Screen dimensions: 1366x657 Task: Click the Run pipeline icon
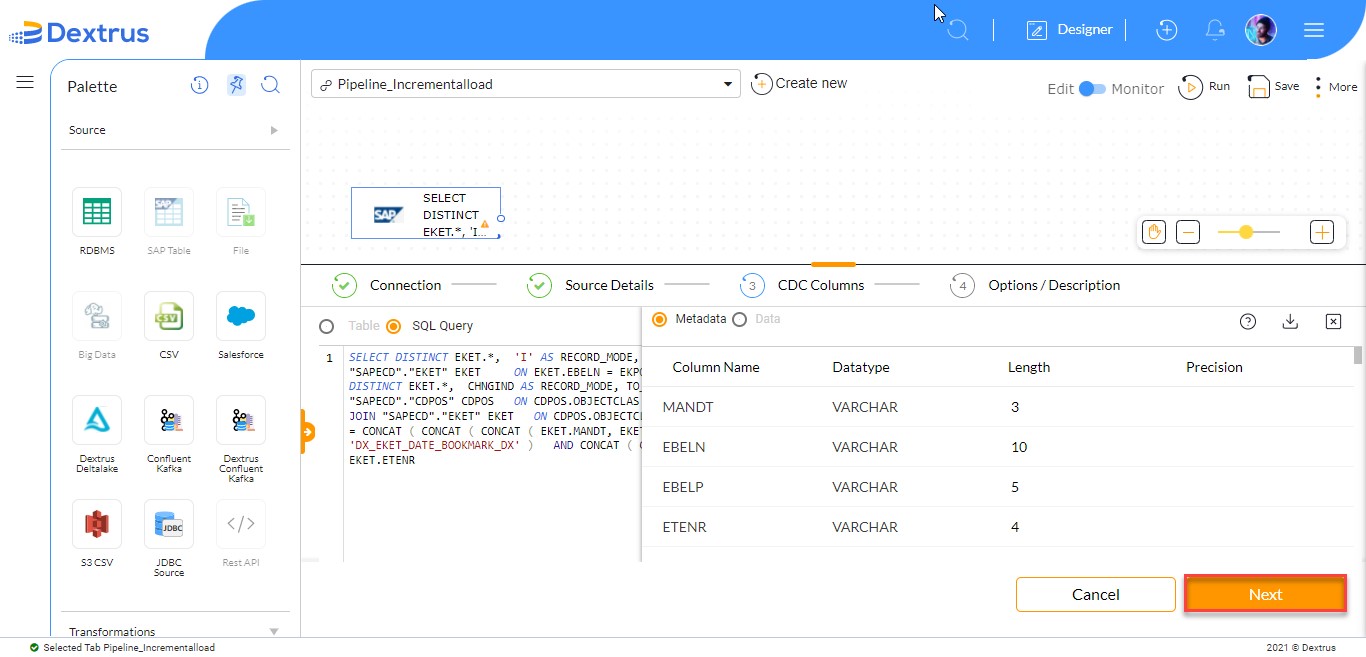pyautogui.click(x=1190, y=87)
